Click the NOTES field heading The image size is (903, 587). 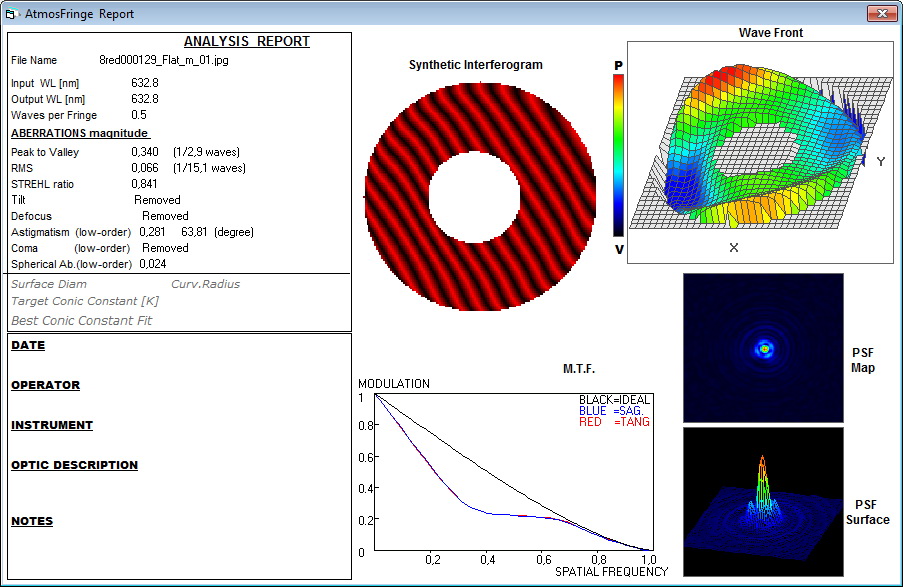32,521
